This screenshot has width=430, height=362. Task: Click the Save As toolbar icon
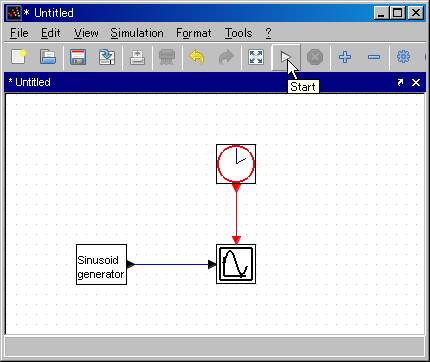coord(107,57)
